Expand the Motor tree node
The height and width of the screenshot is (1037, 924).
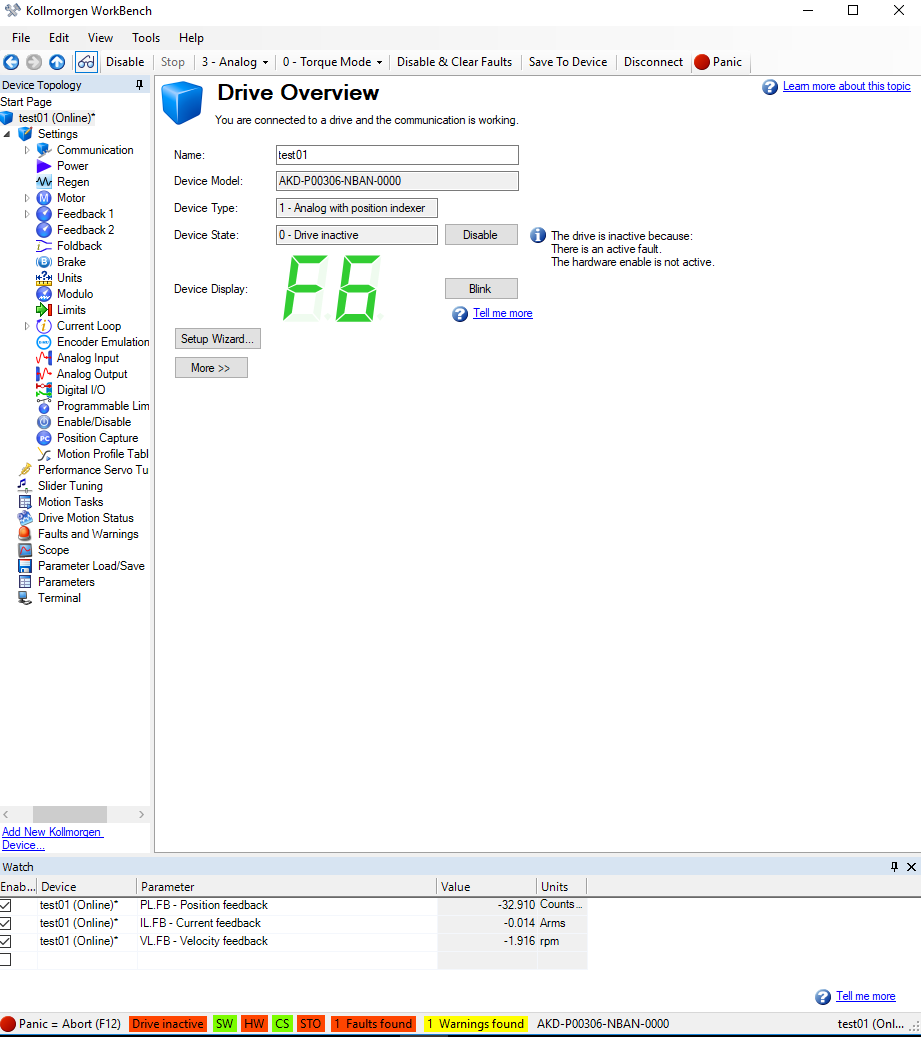pos(26,198)
